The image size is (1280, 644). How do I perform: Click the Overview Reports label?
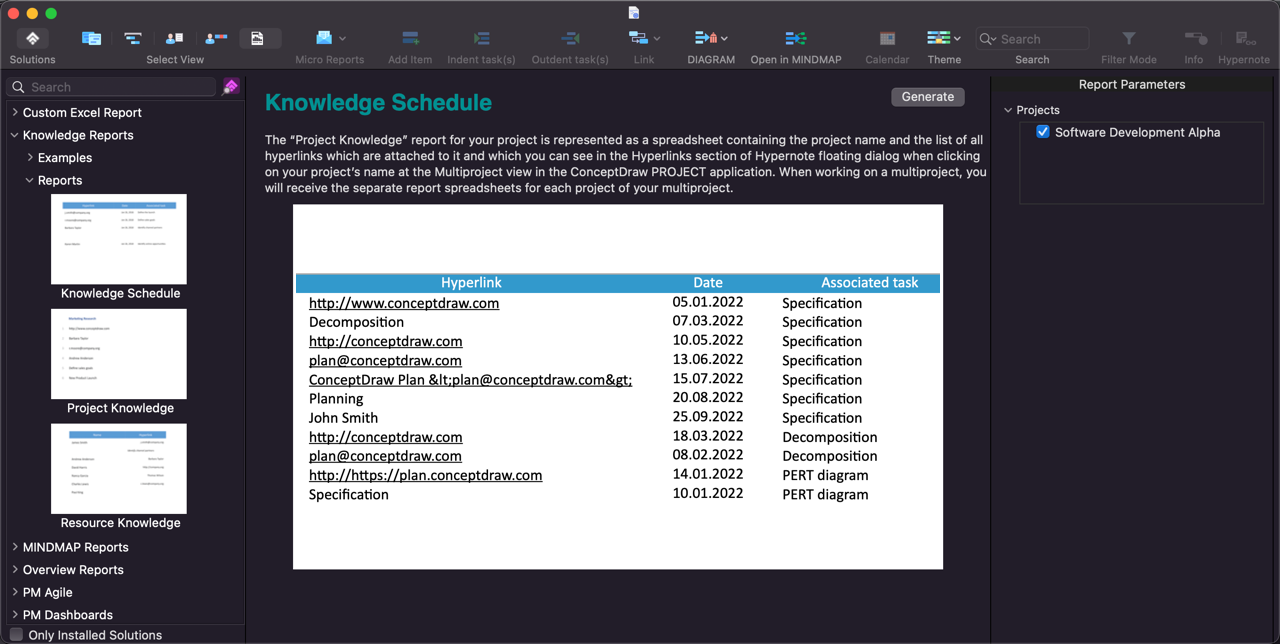point(73,569)
